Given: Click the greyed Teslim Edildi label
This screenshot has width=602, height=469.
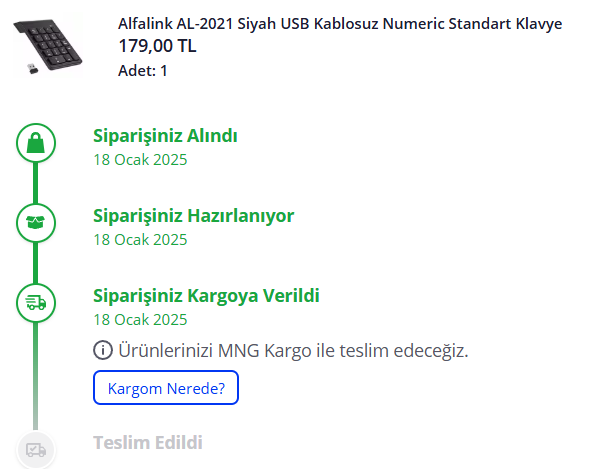Looking at the screenshot, I should click(x=148, y=442).
